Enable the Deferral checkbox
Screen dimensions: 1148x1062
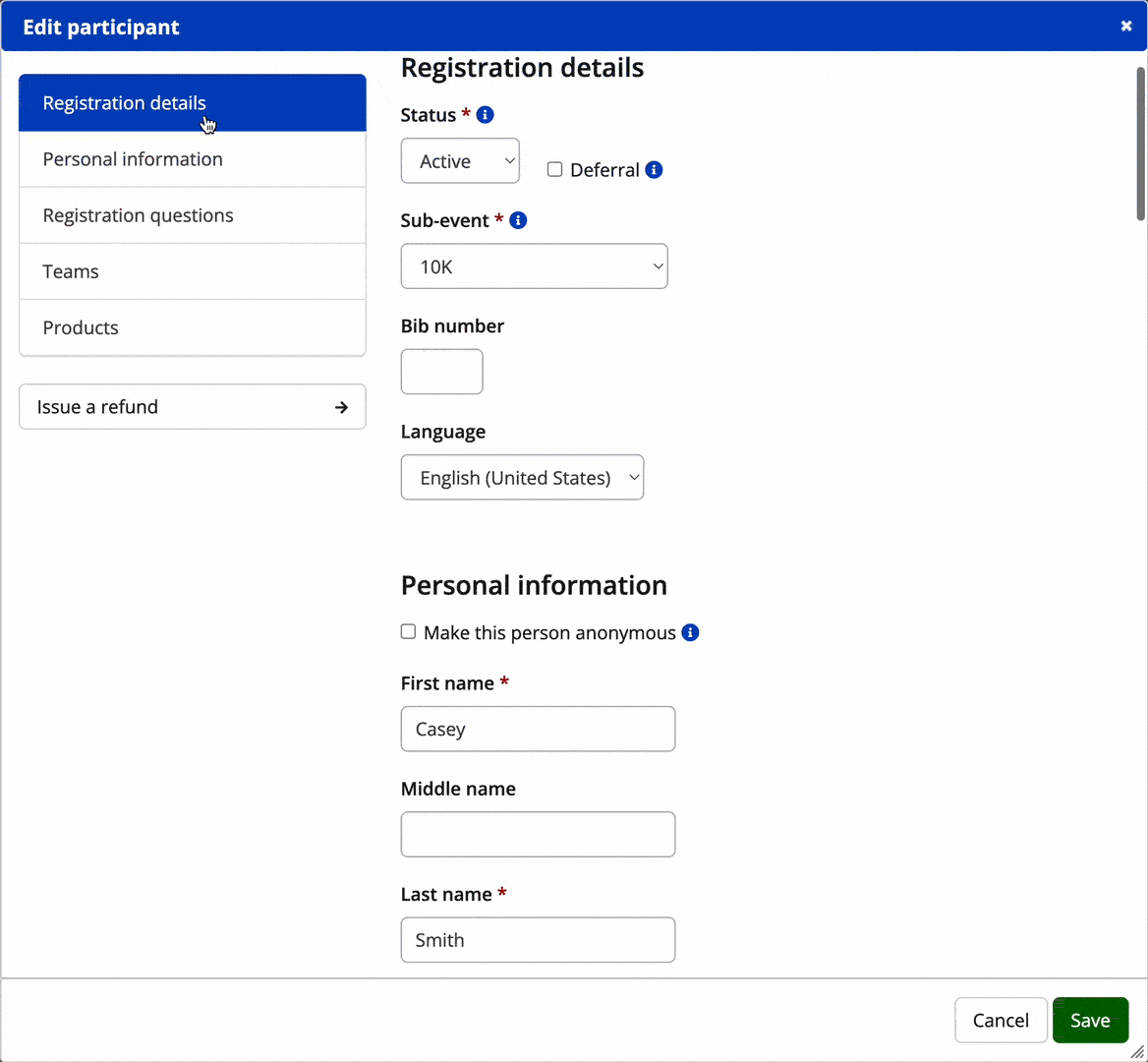click(555, 170)
